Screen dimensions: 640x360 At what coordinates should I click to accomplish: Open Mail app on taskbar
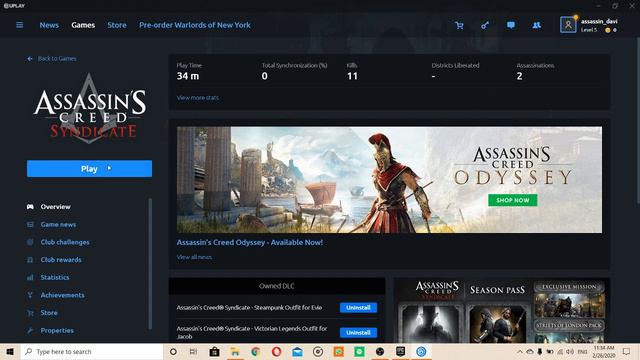297,351
